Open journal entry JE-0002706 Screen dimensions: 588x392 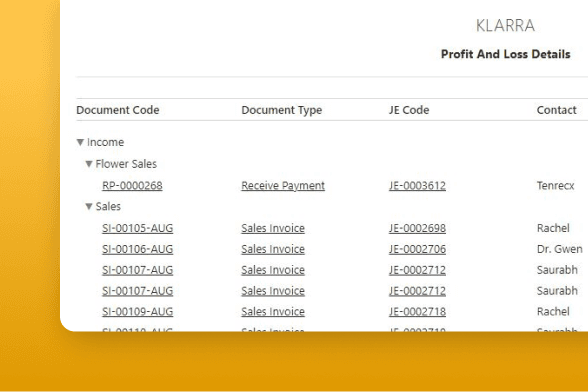pos(417,249)
